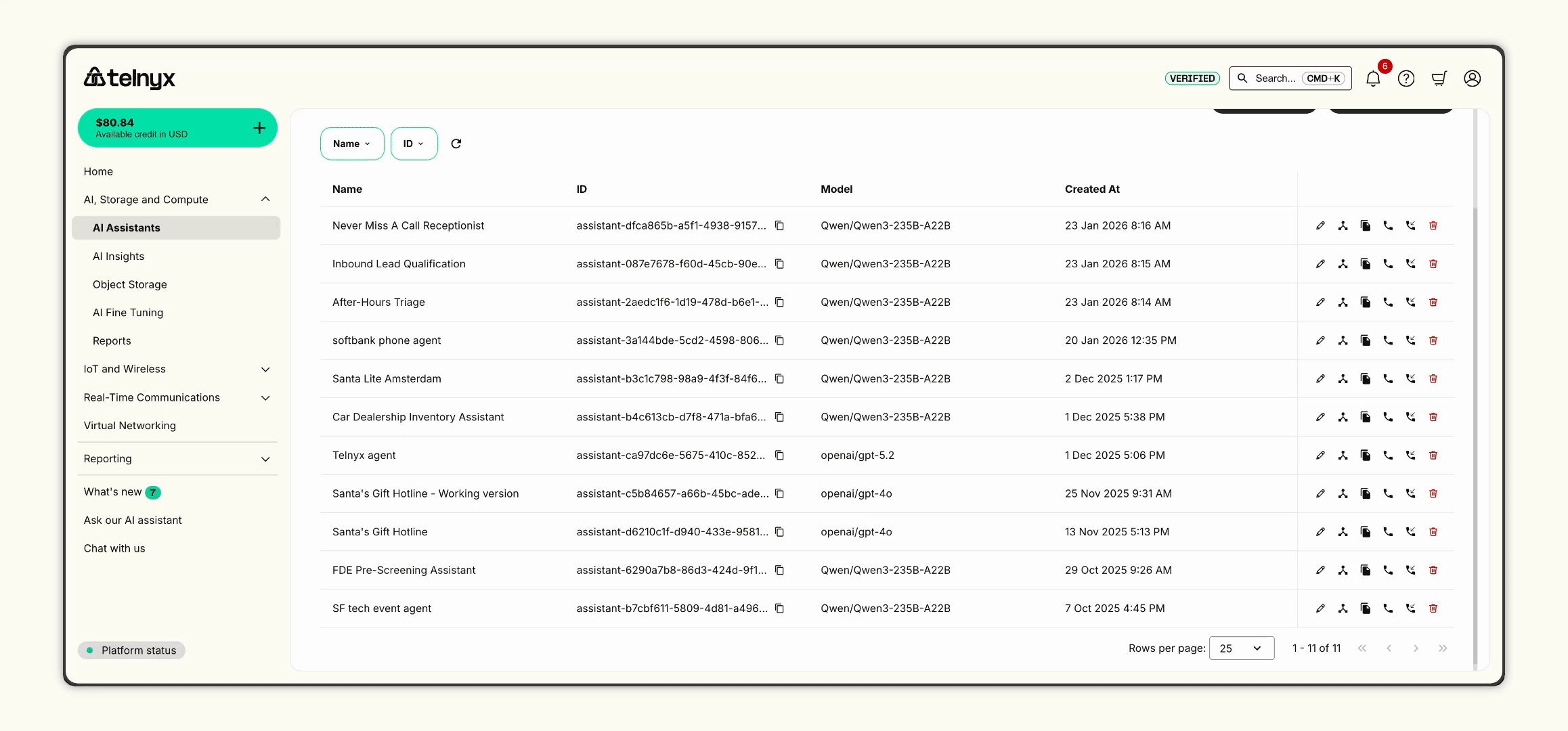The height and width of the screenshot is (731, 1568).
Task: Open the notifications bell with 6 alerts
Action: (x=1373, y=78)
